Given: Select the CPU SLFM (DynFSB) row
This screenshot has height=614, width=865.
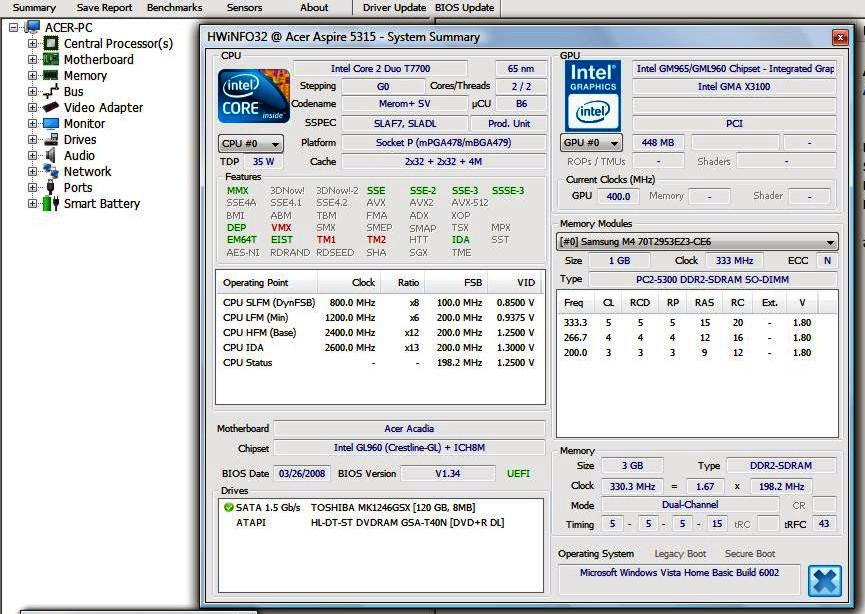Looking at the screenshot, I should pos(378,302).
